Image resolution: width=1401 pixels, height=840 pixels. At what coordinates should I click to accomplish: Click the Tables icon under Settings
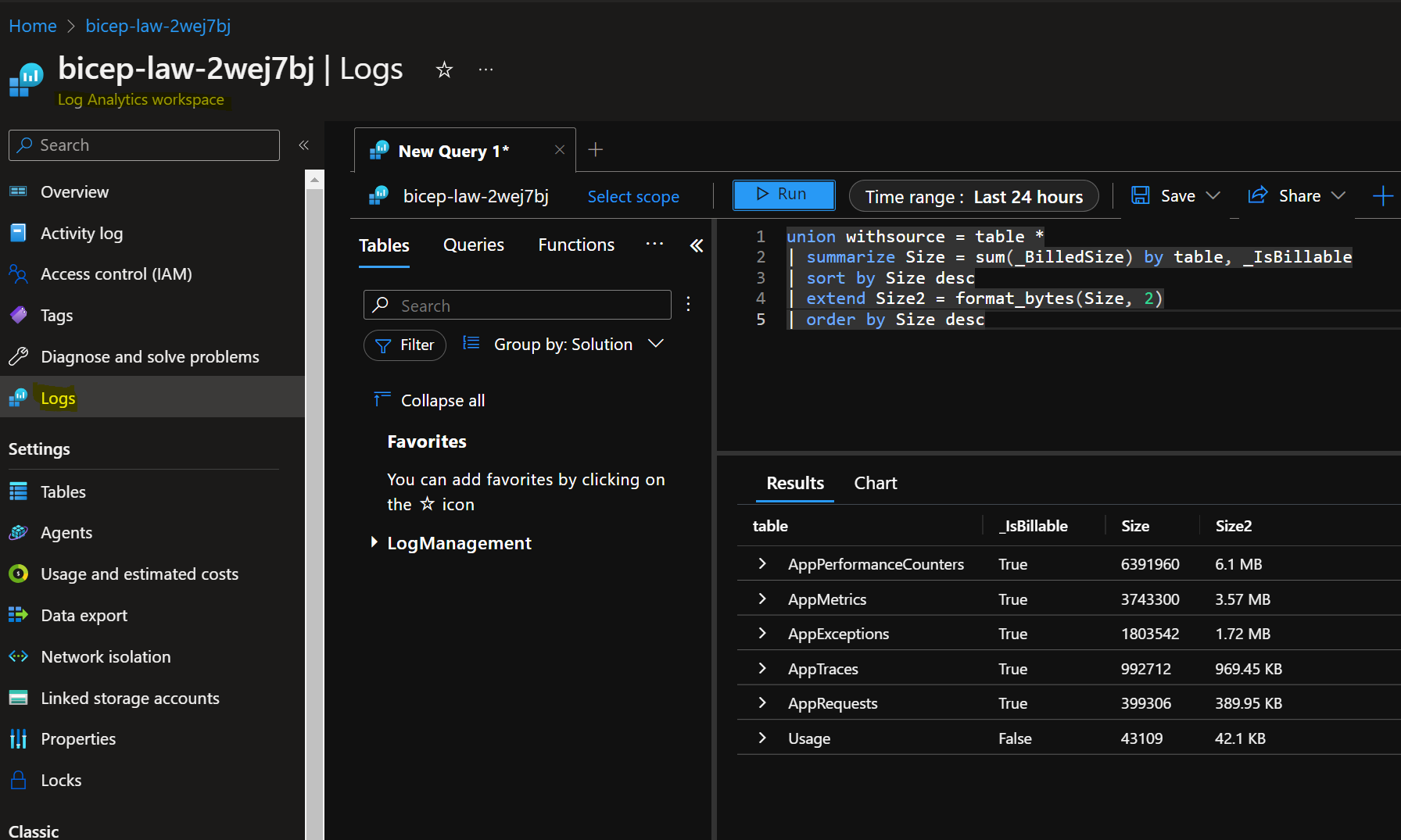click(x=18, y=491)
